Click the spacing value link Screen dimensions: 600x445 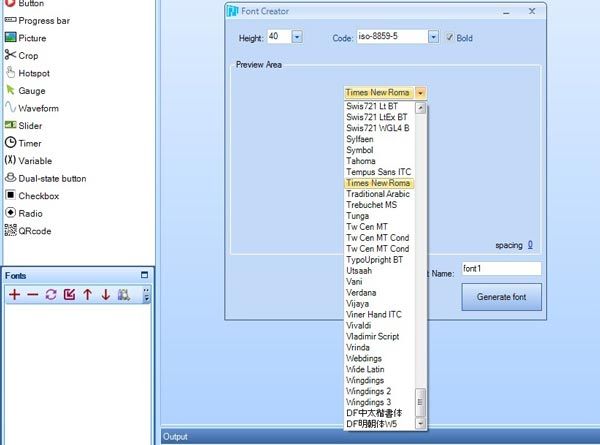[530, 245]
